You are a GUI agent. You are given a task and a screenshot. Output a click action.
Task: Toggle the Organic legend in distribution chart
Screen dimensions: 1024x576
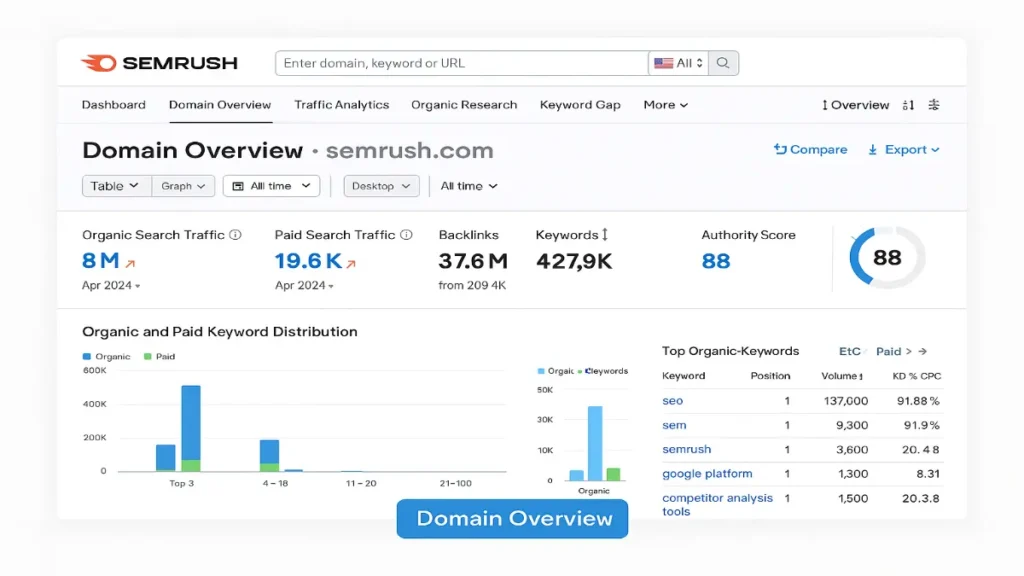(106, 357)
